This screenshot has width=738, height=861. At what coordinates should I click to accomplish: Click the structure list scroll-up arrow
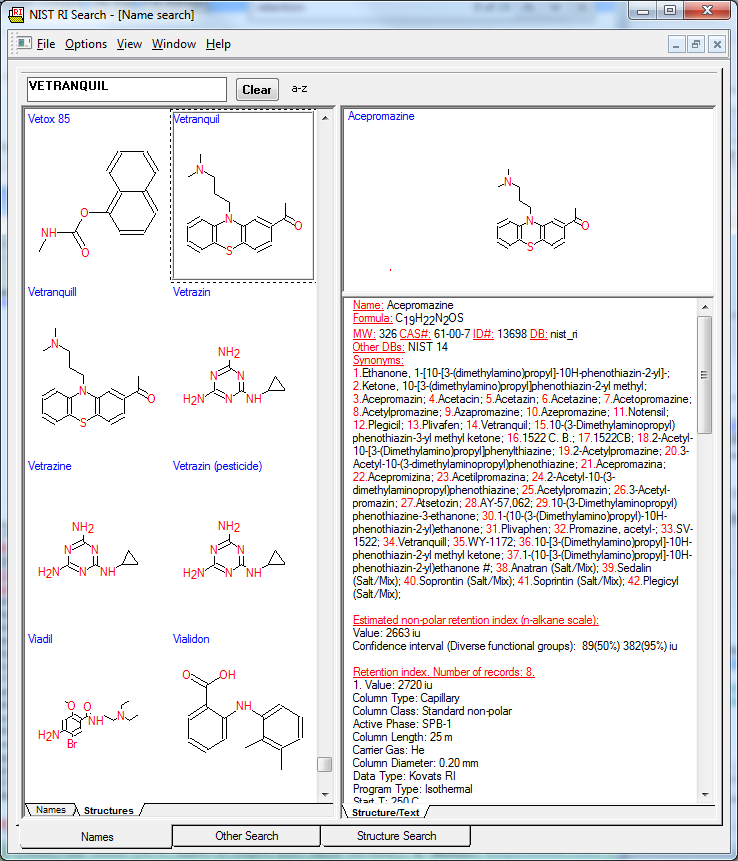325,118
